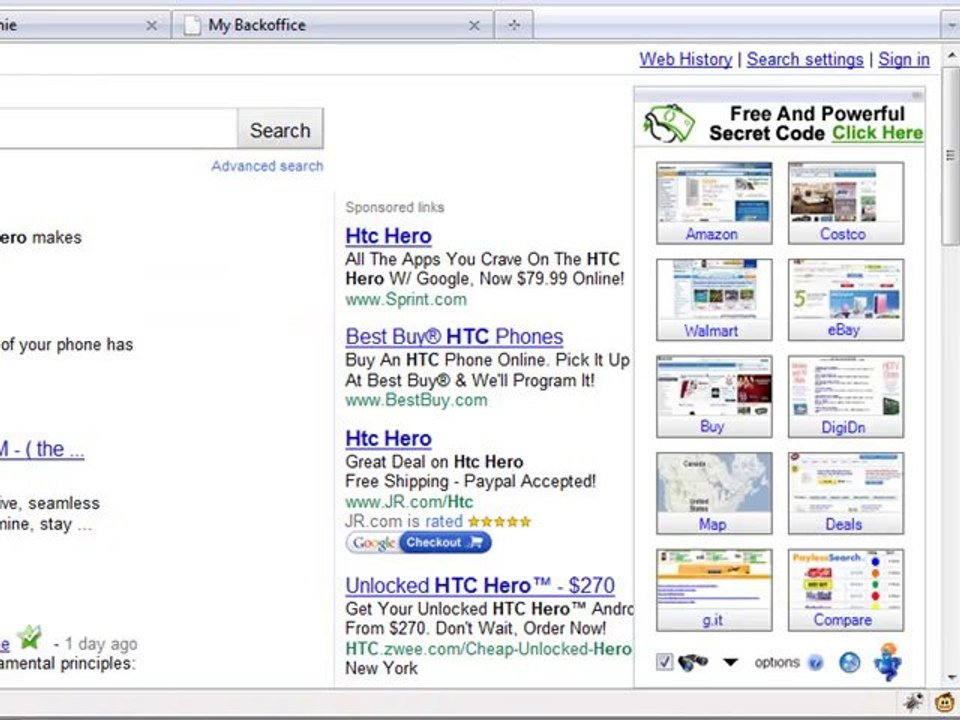Image resolution: width=960 pixels, height=720 pixels.
Task: Open the Htc Hero ad from JR.com
Action: [x=388, y=439]
